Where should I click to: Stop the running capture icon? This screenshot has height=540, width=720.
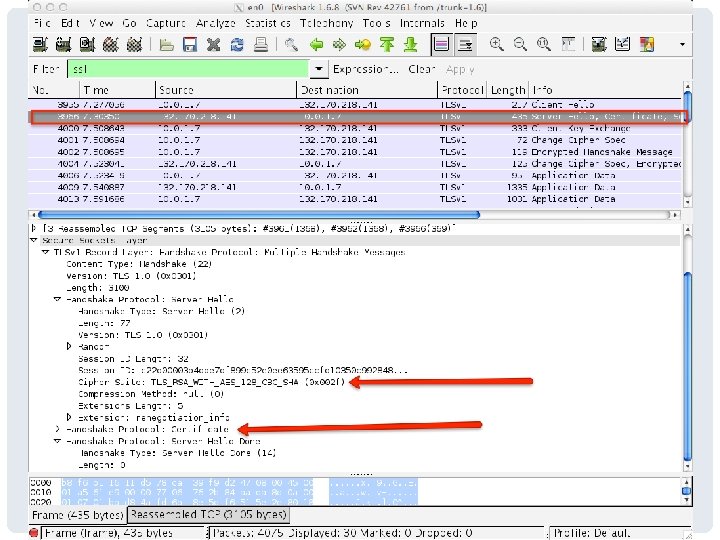[x=111, y=45]
